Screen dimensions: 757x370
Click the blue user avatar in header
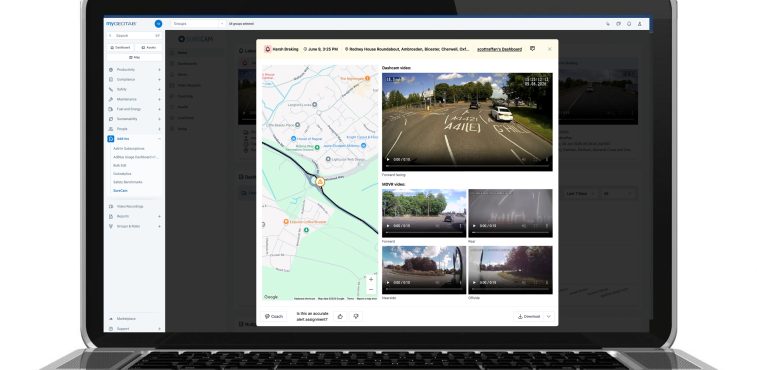point(158,24)
